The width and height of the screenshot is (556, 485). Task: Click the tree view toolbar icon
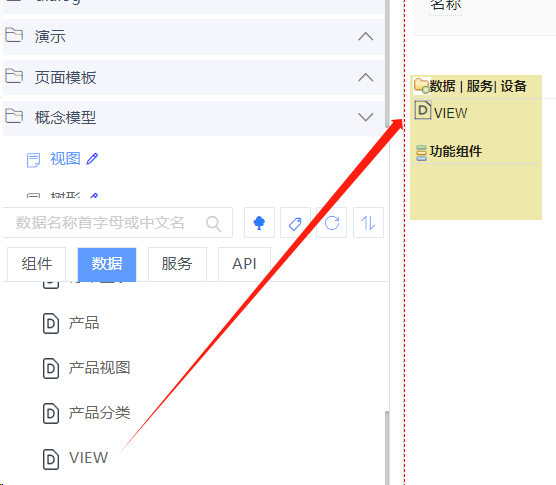[259, 223]
